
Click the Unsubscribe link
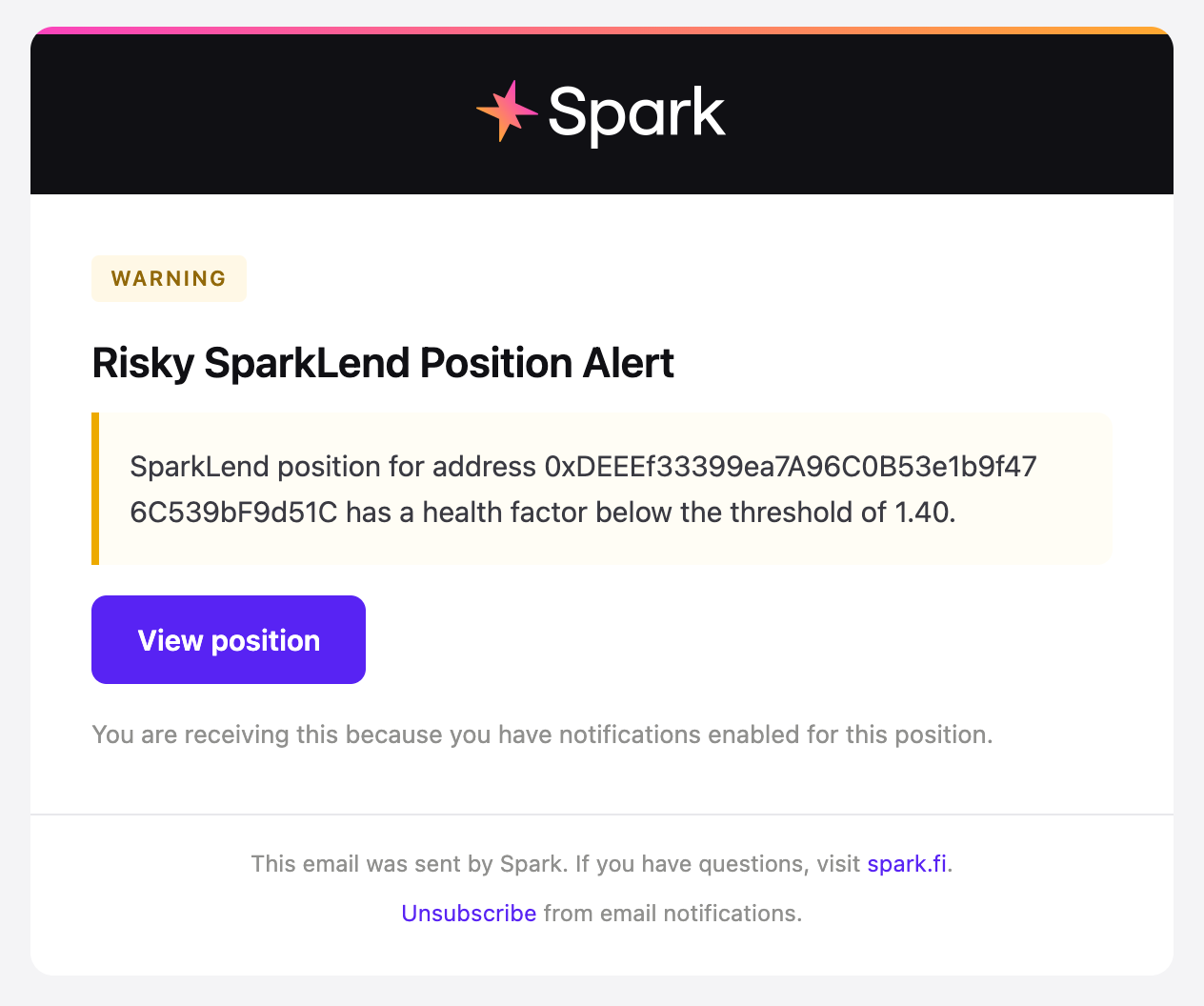point(469,914)
